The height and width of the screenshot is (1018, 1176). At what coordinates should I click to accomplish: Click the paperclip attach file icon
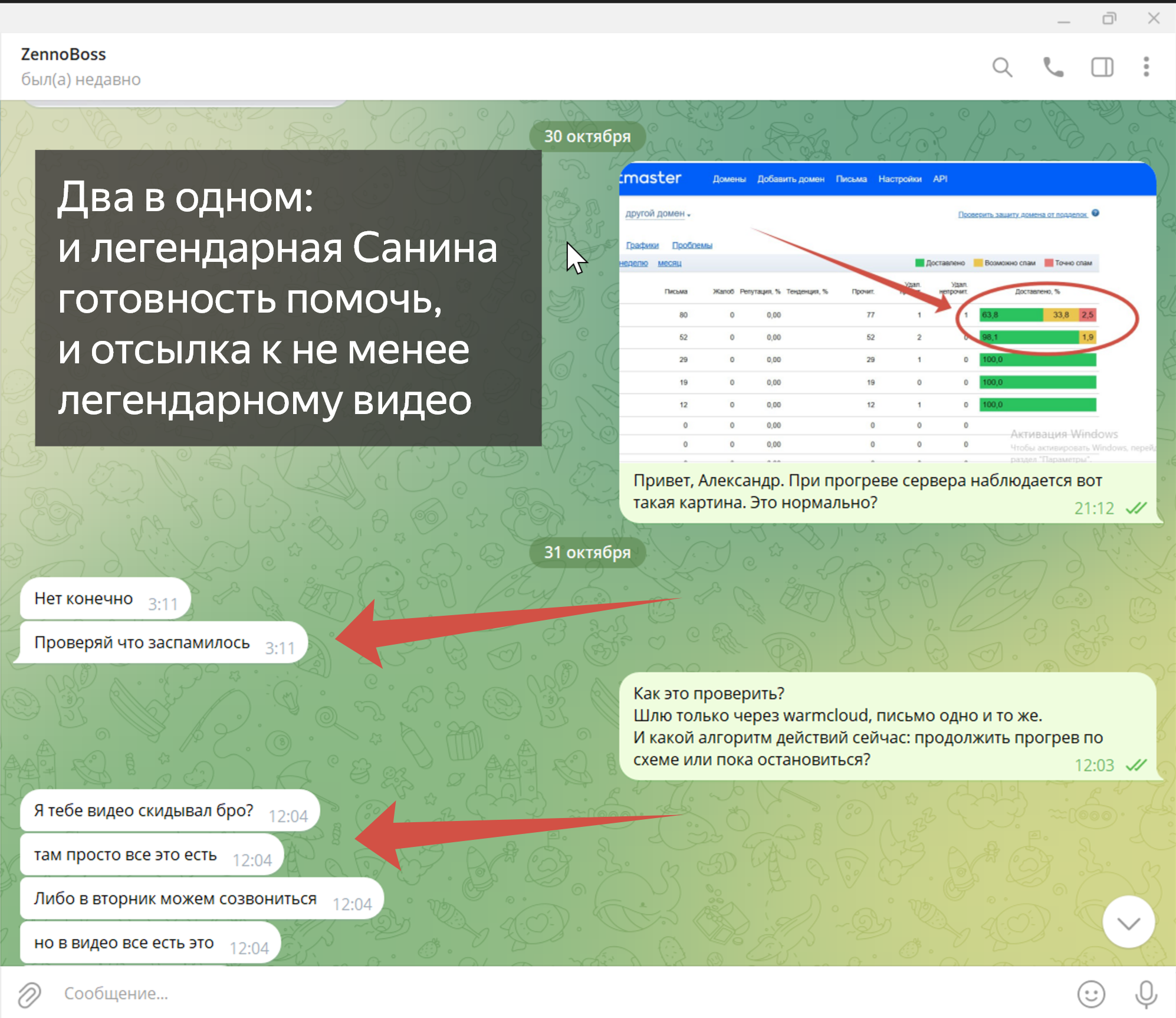pos(29,994)
